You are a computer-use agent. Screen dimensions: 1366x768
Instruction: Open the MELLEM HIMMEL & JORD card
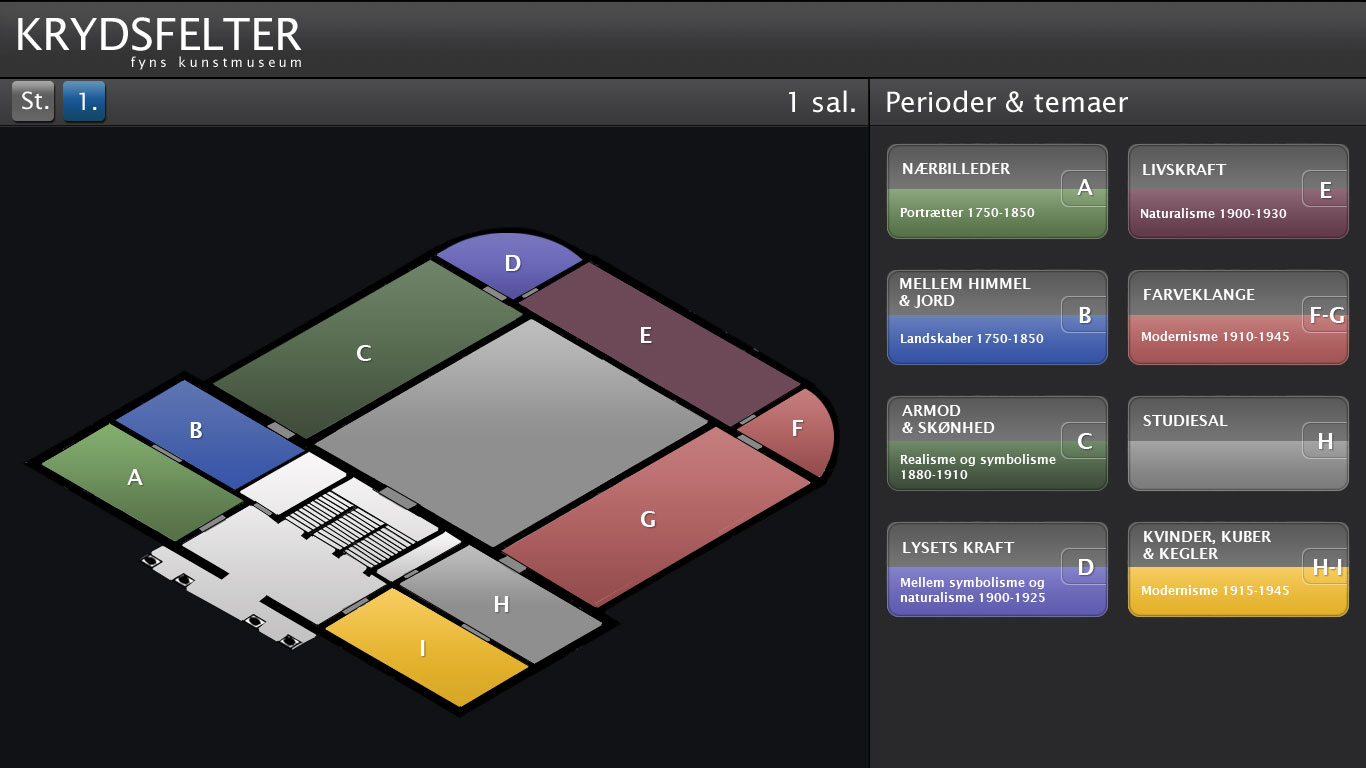coord(996,317)
